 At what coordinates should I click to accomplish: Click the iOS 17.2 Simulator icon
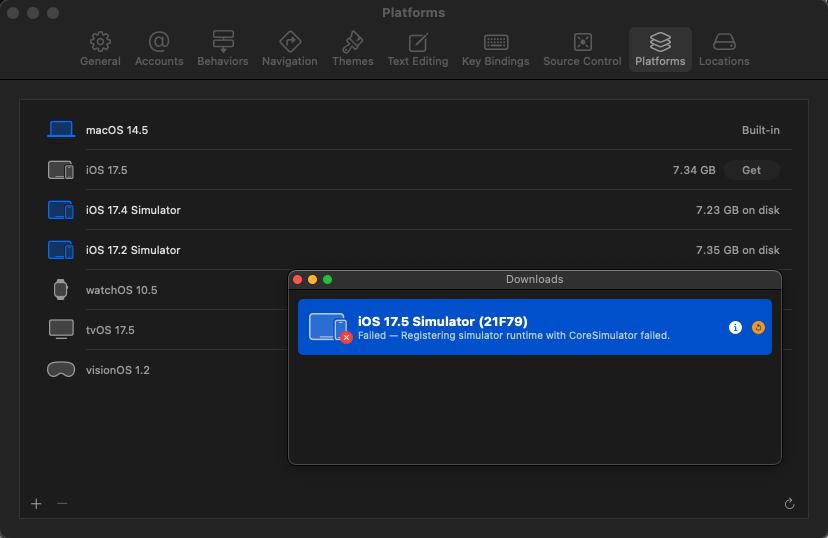click(61, 250)
